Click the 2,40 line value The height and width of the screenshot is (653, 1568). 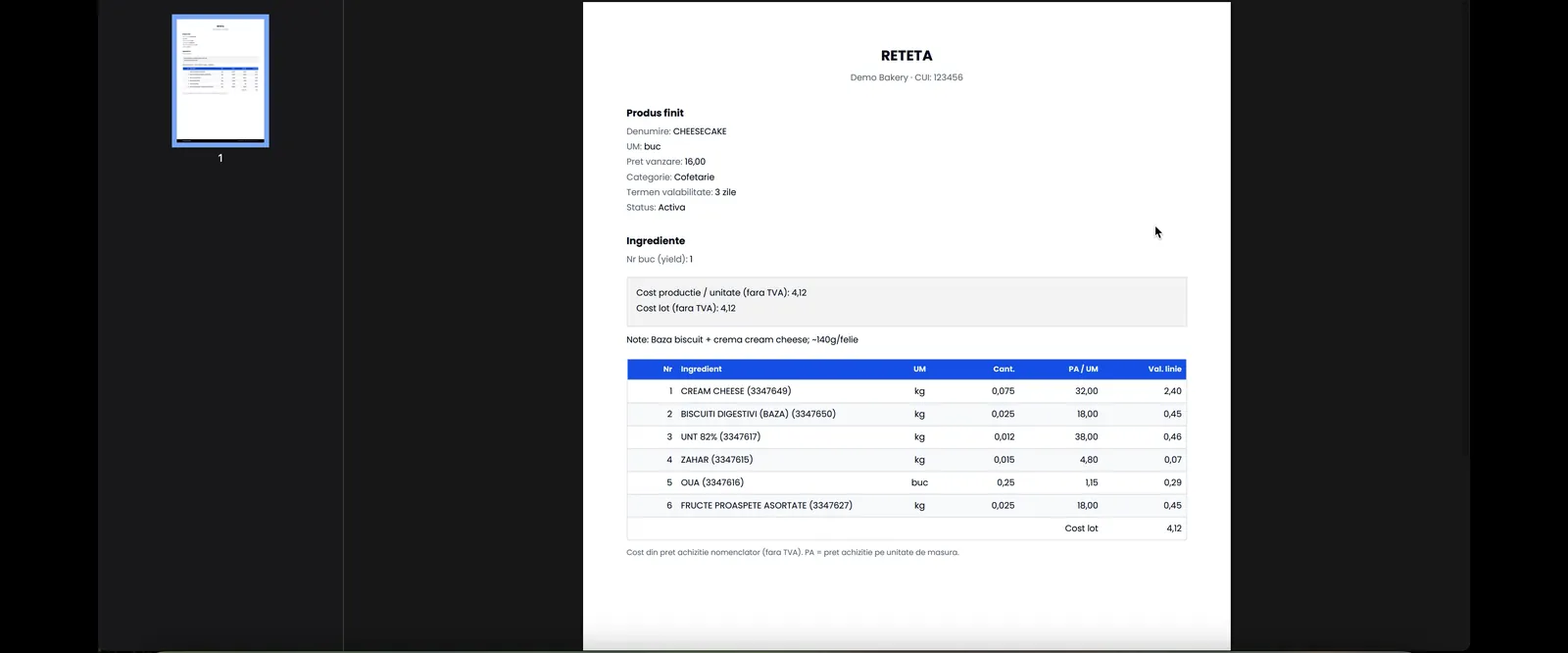1172,391
